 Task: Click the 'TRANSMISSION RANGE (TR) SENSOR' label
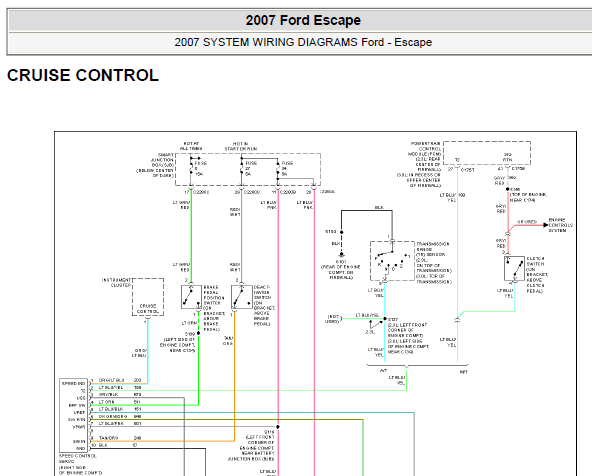point(433,263)
